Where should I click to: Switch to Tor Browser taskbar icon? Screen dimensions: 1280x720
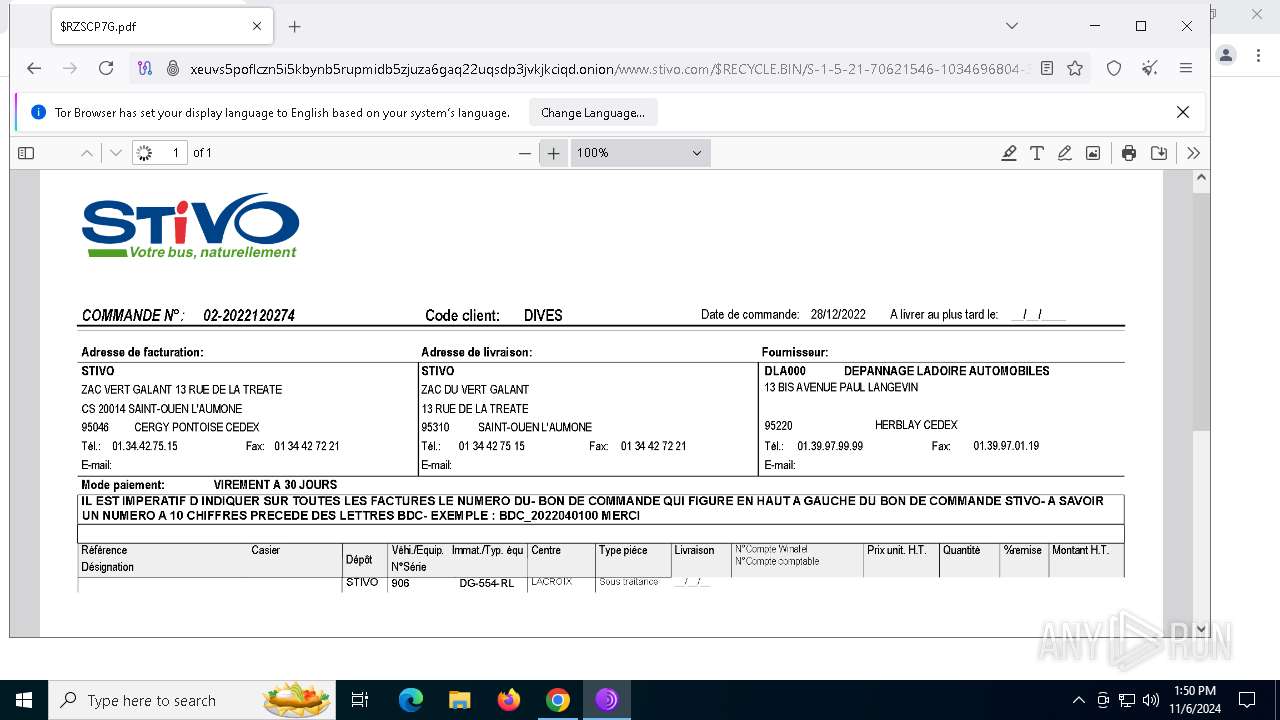pyautogui.click(x=606, y=700)
